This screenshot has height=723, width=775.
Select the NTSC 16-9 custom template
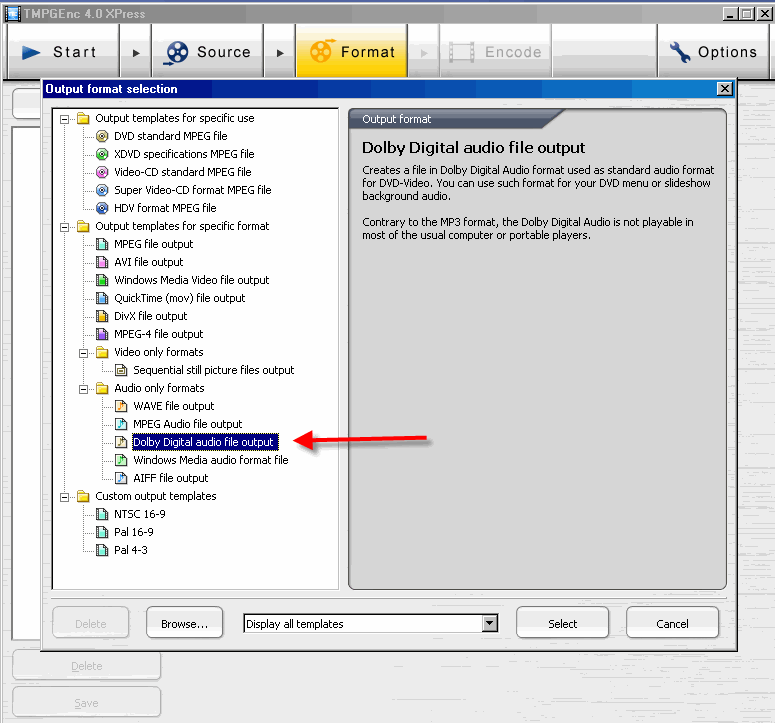tap(139, 514)
